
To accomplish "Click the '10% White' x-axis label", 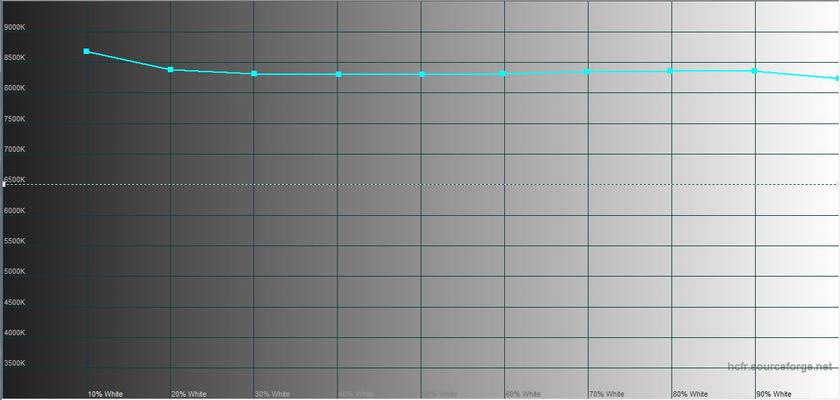I will pos(105,394).
